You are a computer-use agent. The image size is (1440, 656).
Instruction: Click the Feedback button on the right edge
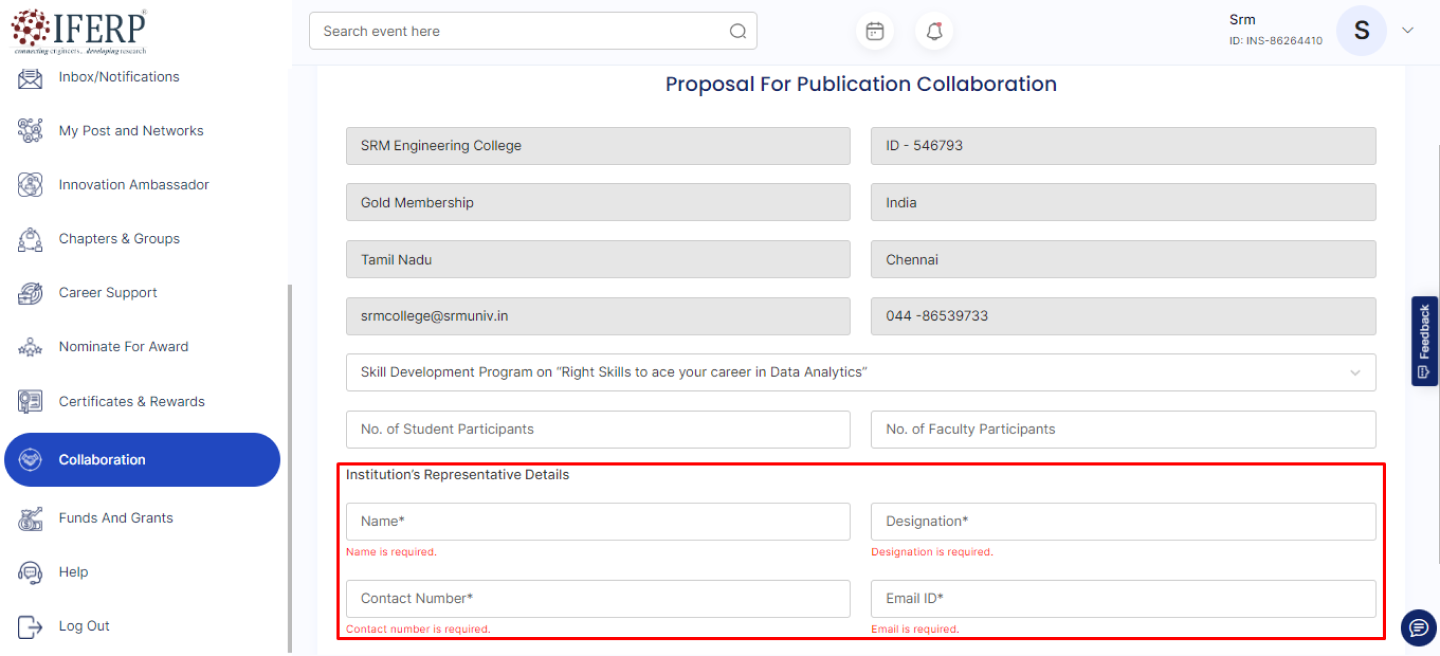[x=1424, y=341]
